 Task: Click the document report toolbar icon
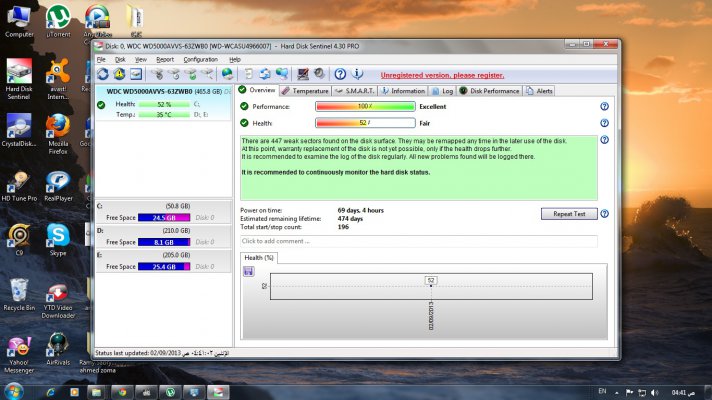[248, 74]
